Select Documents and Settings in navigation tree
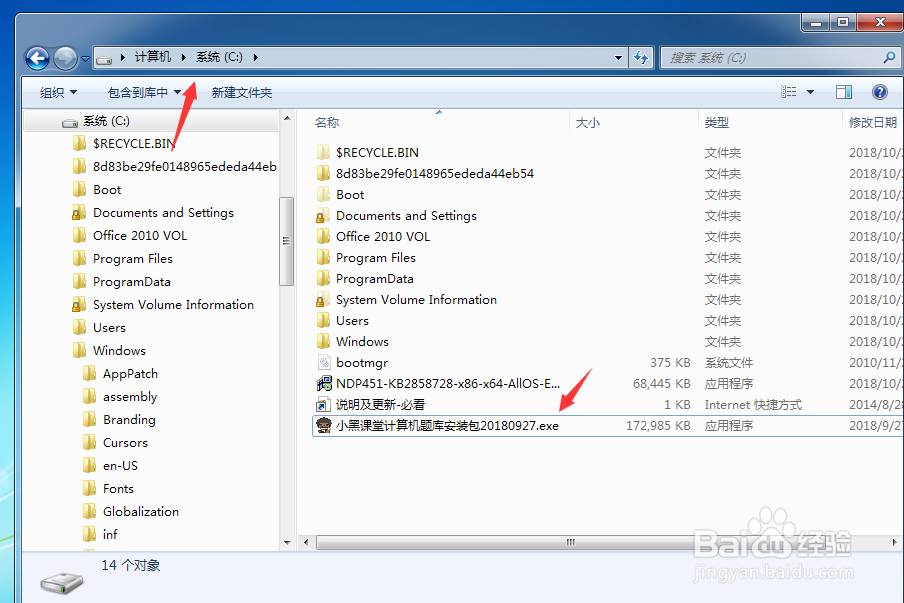This screenshot has width=904, height=603. click(x=163, y=213)
